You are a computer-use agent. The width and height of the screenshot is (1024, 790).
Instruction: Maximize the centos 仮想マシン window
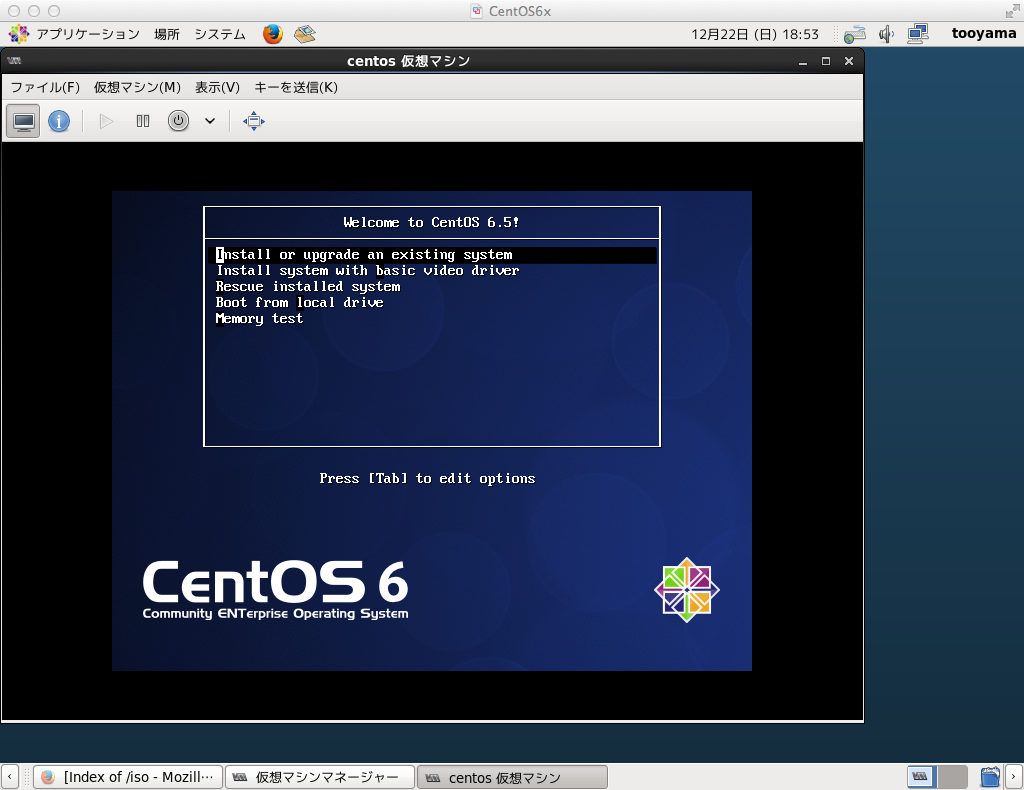click(825, 61)
